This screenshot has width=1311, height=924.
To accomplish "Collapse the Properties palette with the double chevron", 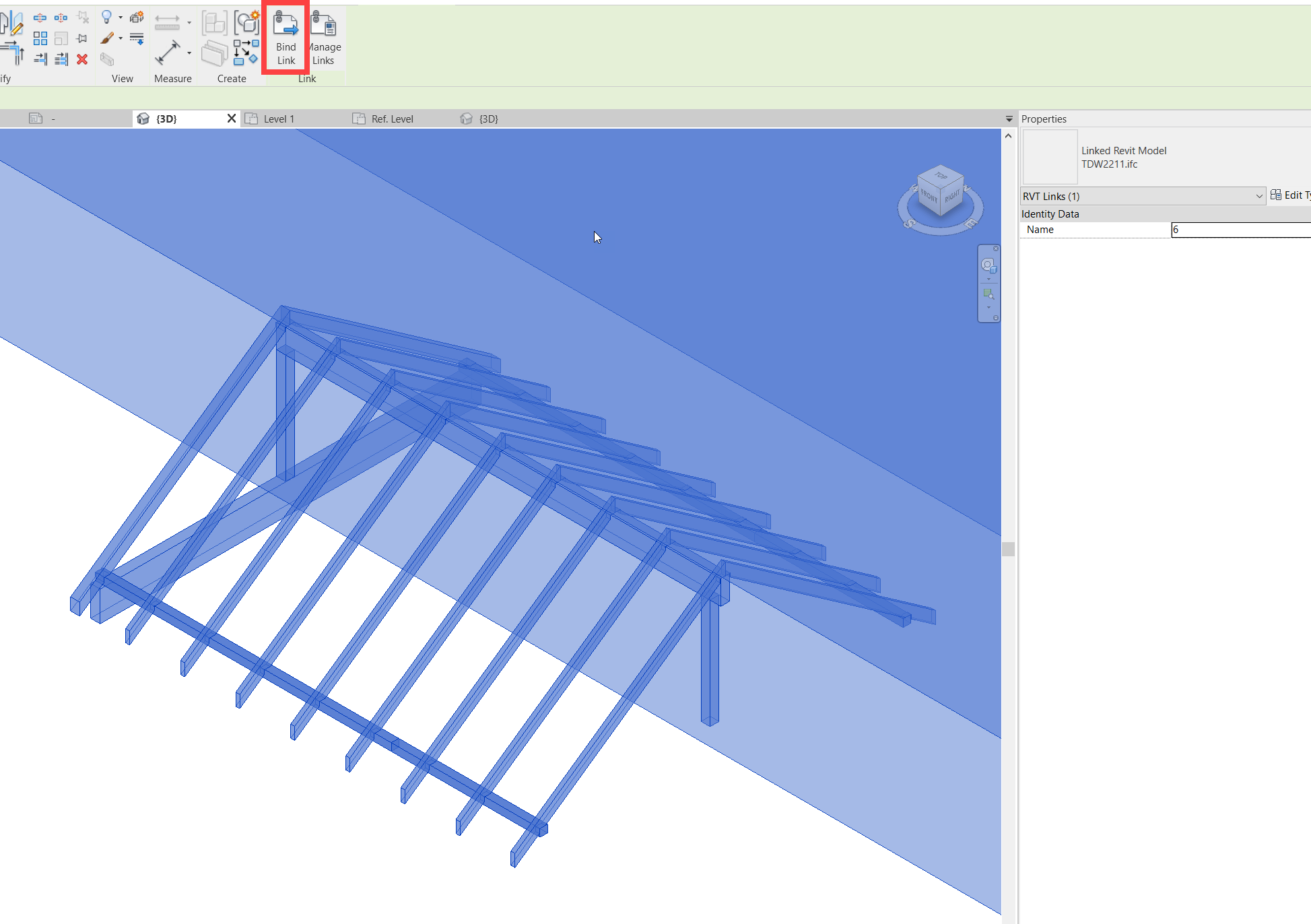I will pyautogui.click(x=1009, y=119).
